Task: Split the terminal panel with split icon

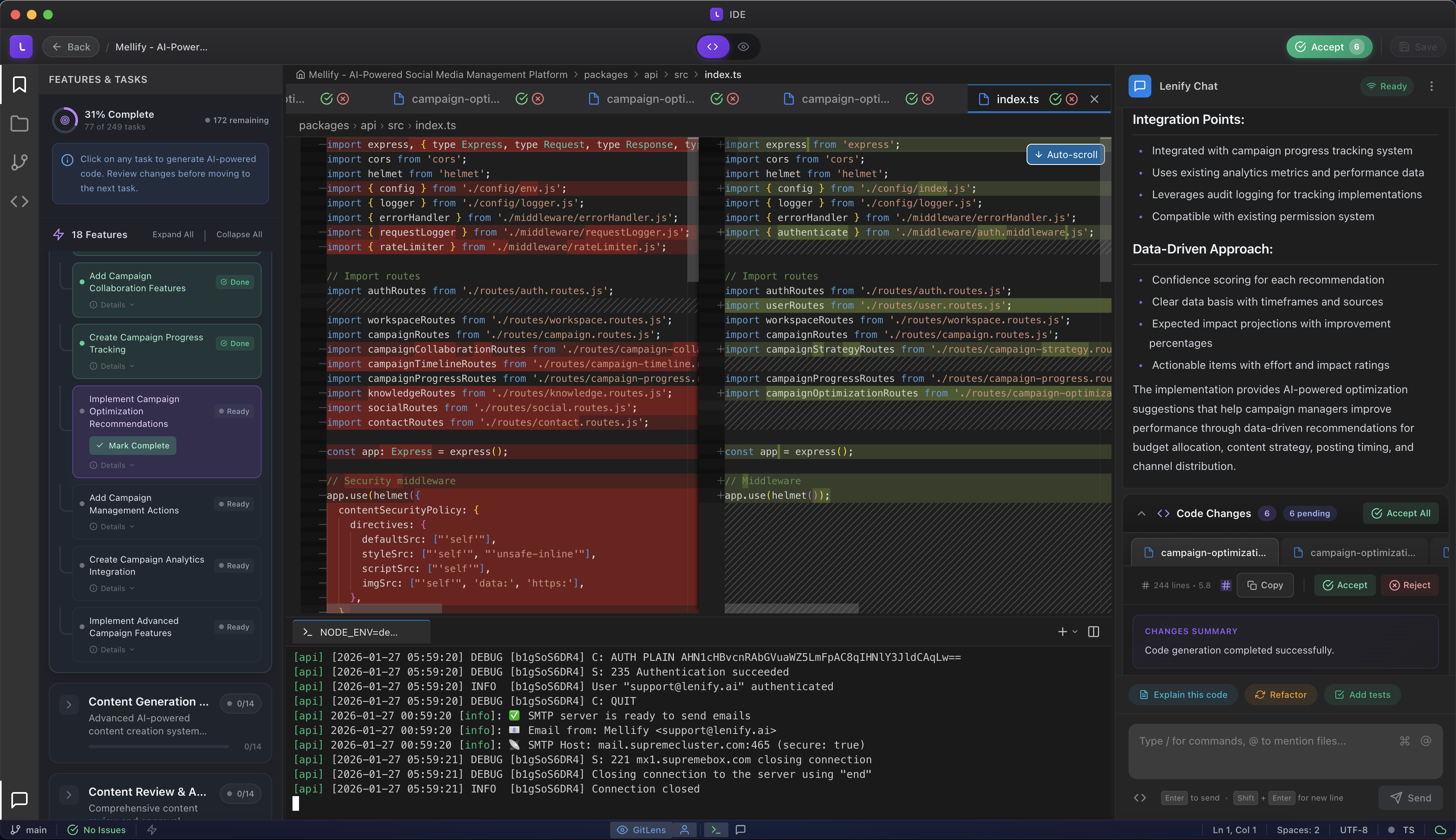Action: coord(1093,632)
